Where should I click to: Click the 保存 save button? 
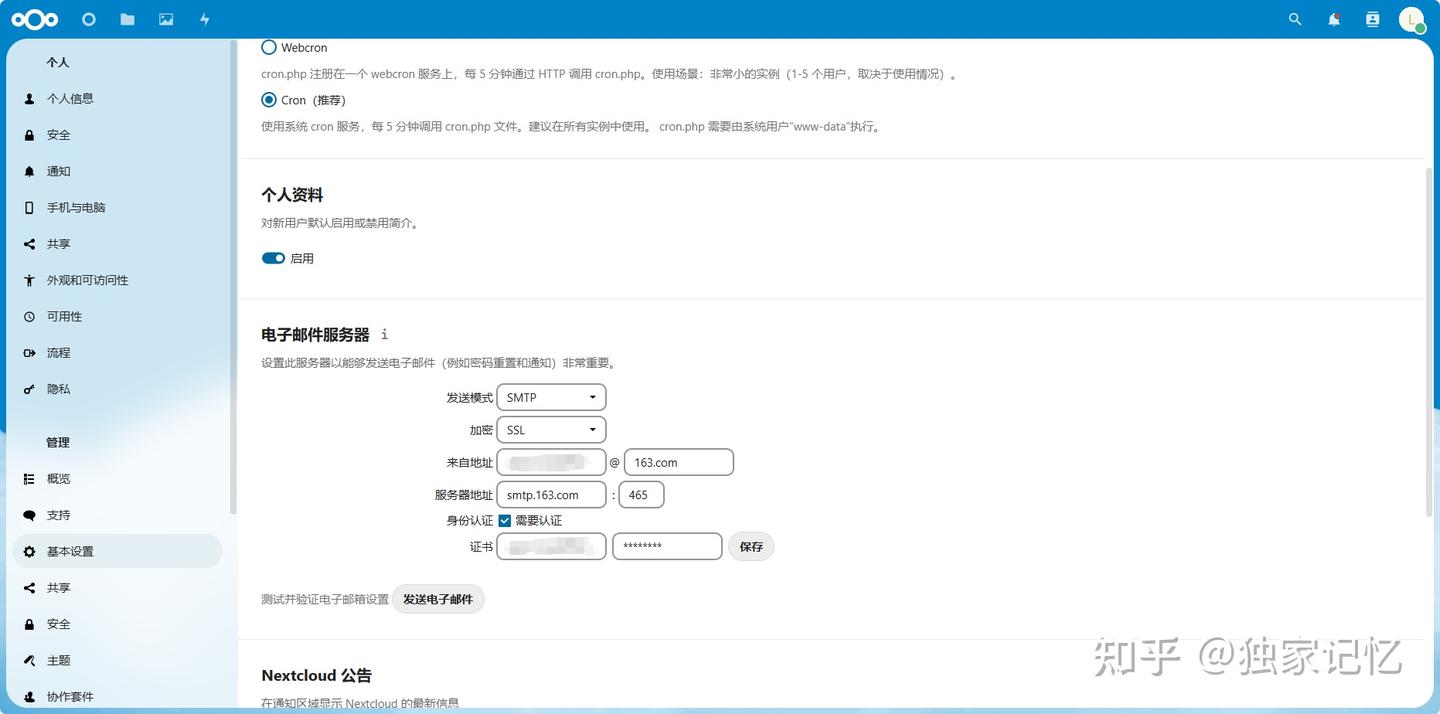751,546
